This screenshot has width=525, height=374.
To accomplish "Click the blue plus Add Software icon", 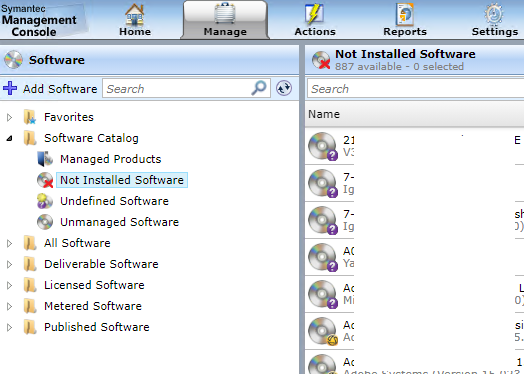I will coord(10,88).
